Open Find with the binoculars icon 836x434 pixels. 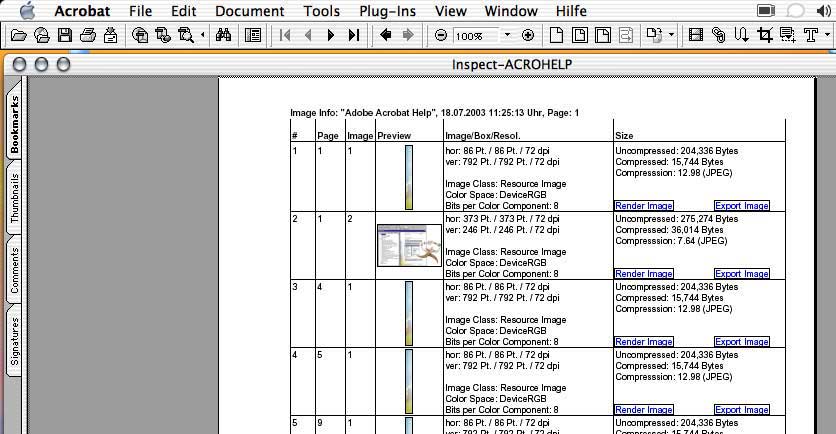[x=224, y=35]
